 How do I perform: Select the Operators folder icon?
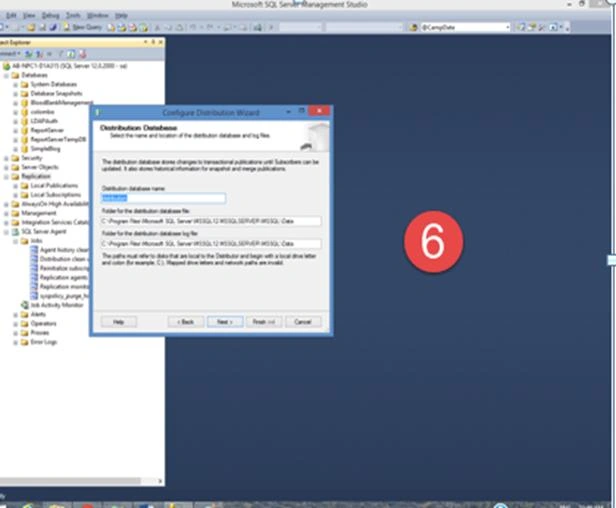pyautogui.click(x=24, y=324)
